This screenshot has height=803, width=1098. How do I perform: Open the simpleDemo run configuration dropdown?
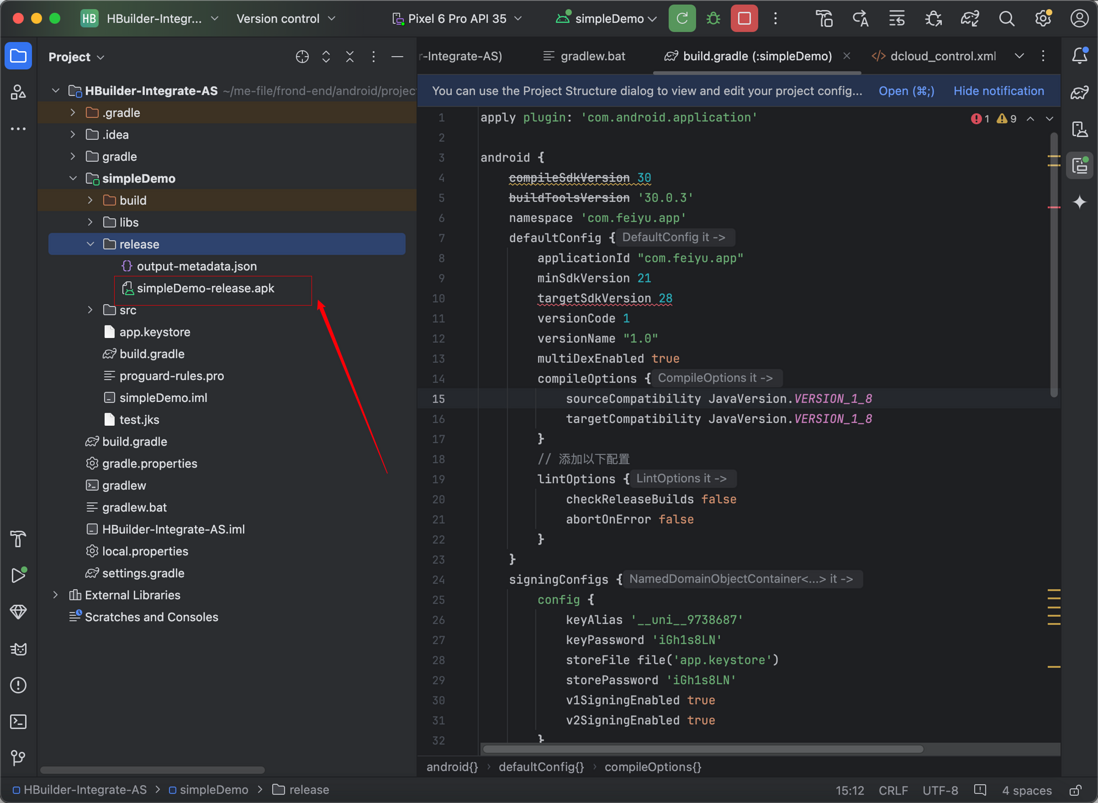click(x=606, y=19)
